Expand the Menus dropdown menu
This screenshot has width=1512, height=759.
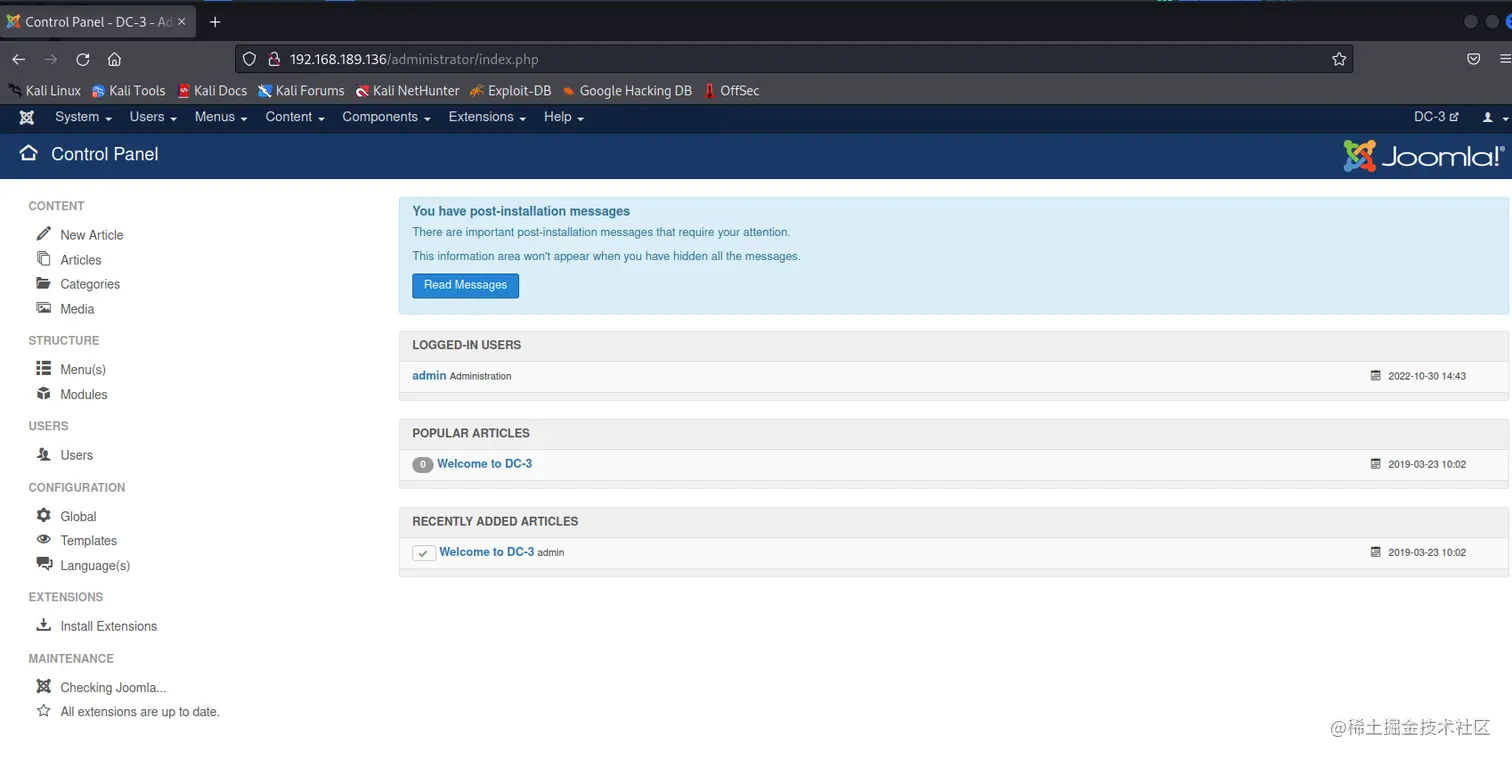pos(221,117)
